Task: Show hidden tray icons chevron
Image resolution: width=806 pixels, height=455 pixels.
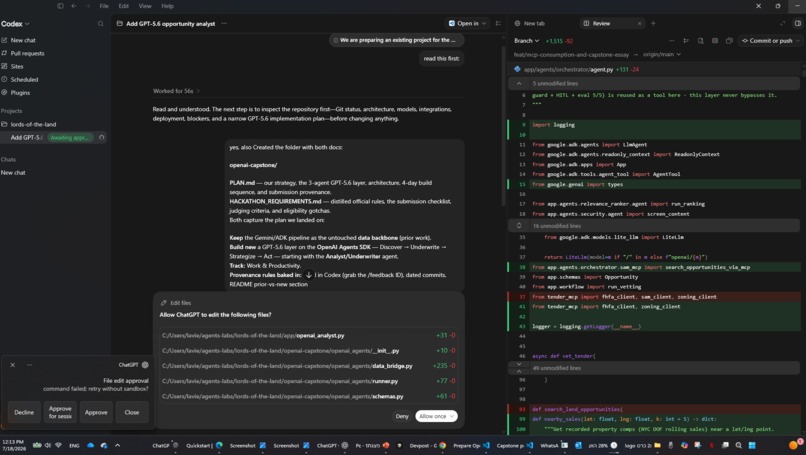Action: pos(118,446)
